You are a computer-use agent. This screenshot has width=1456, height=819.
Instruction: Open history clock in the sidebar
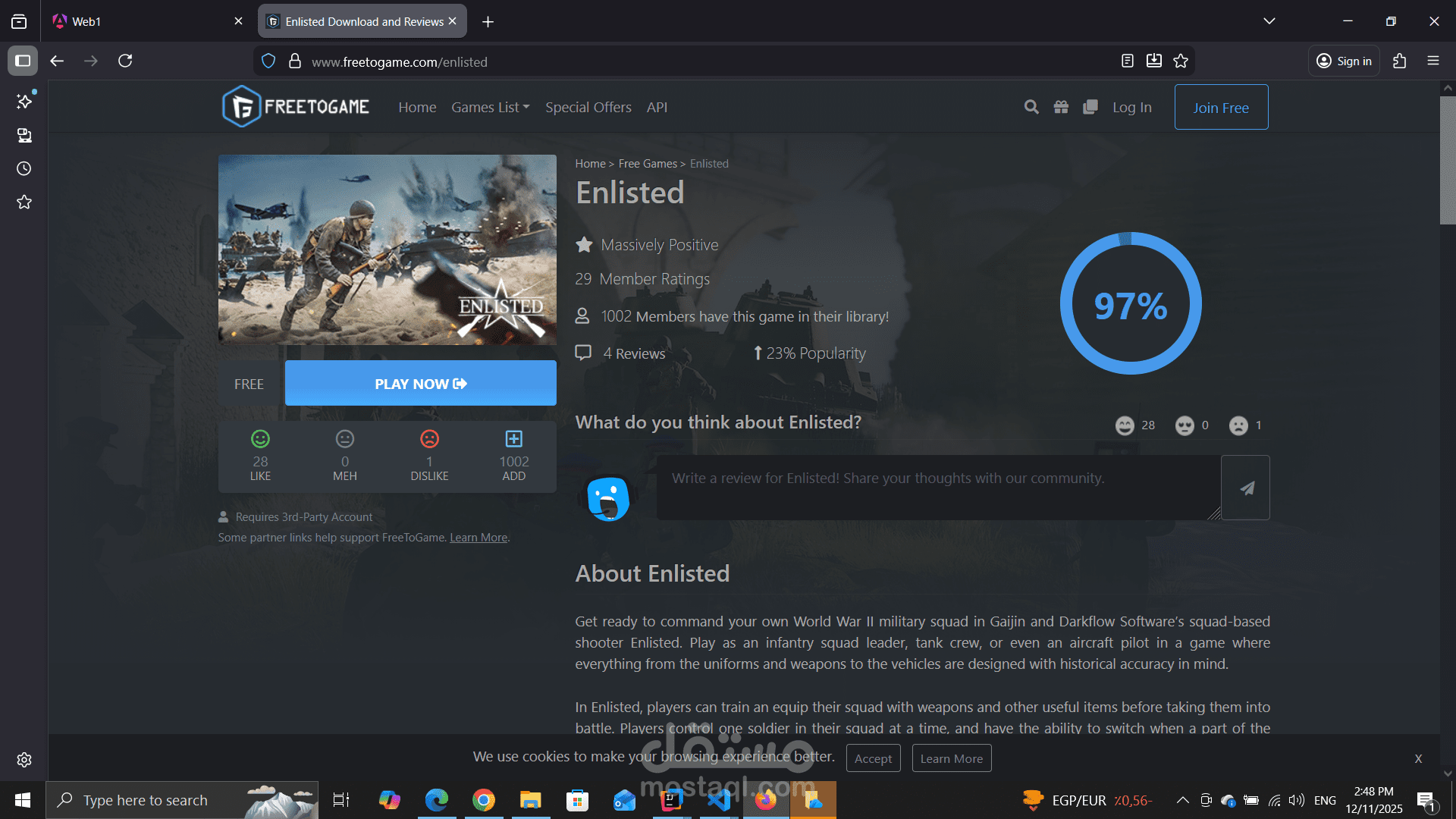coord(24,168)
